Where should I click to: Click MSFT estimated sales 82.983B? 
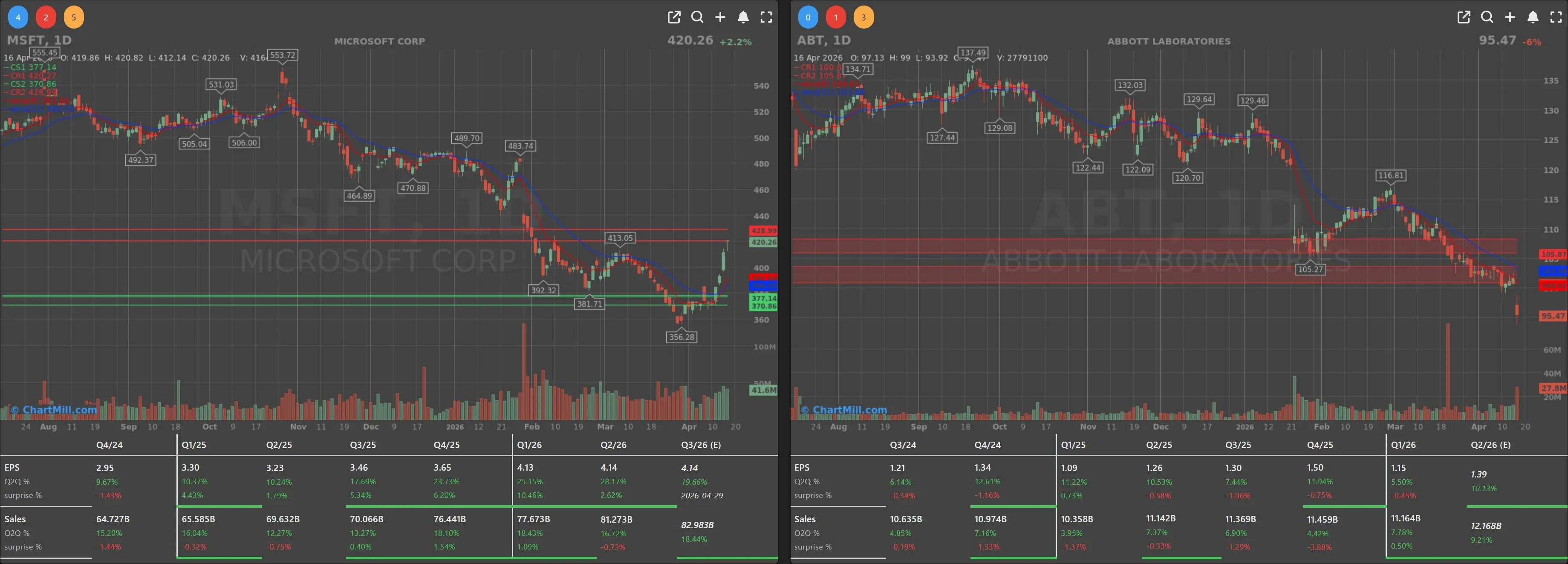[697, 525]
